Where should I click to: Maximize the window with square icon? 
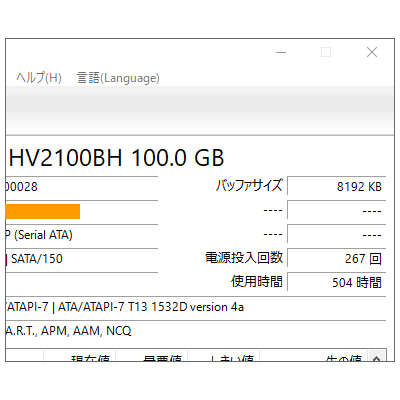326,52
